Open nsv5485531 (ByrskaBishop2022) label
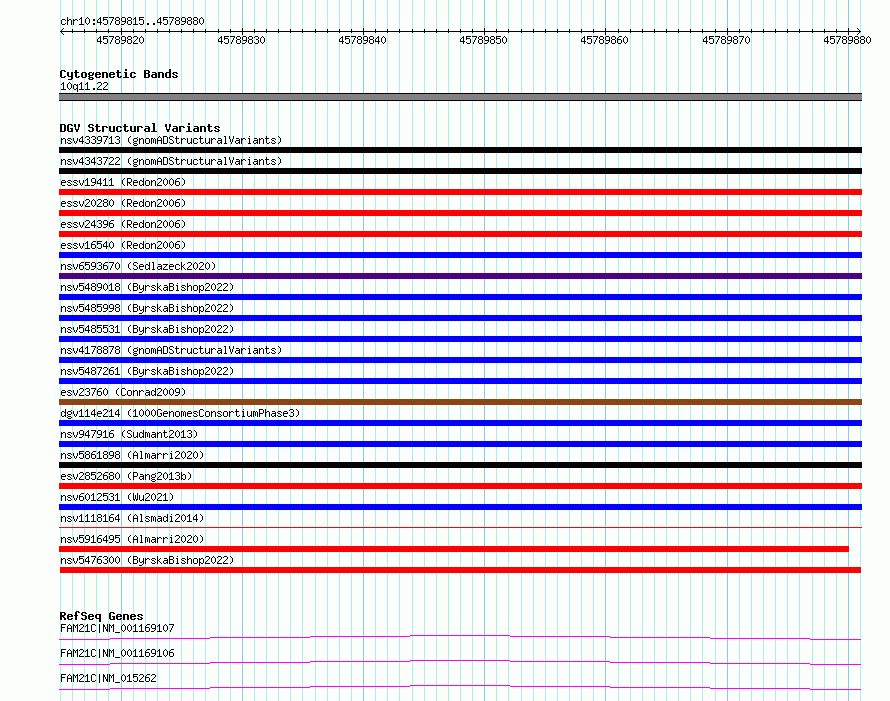 (x=147, y=329)
